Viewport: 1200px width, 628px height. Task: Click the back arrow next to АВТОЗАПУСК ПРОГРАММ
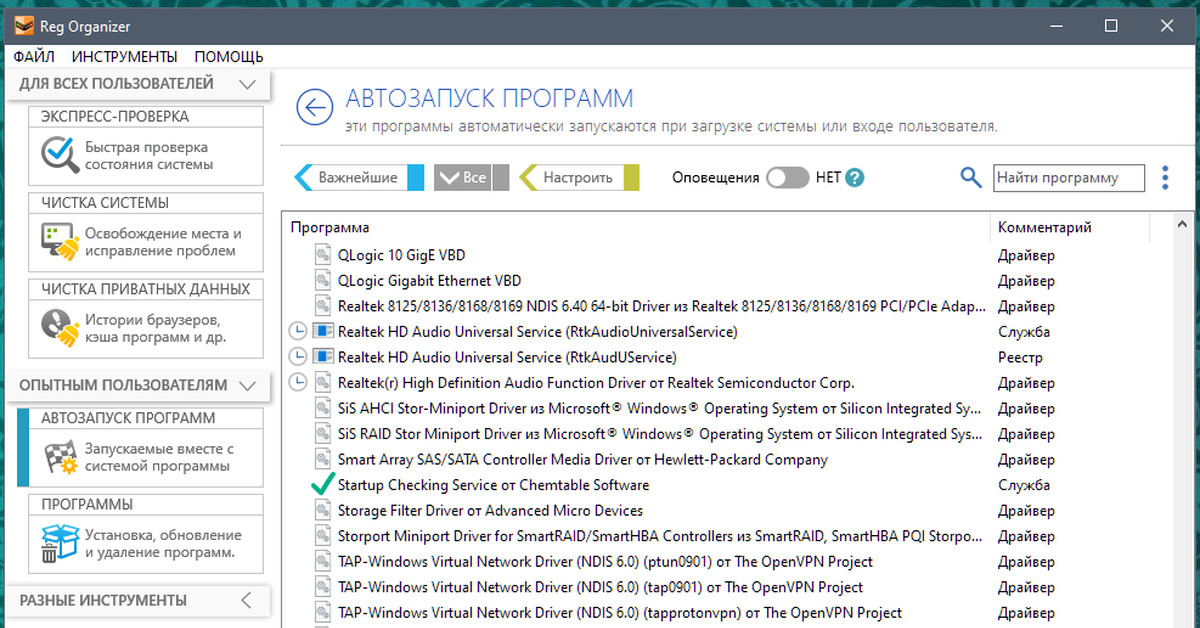tap(315, 108)
